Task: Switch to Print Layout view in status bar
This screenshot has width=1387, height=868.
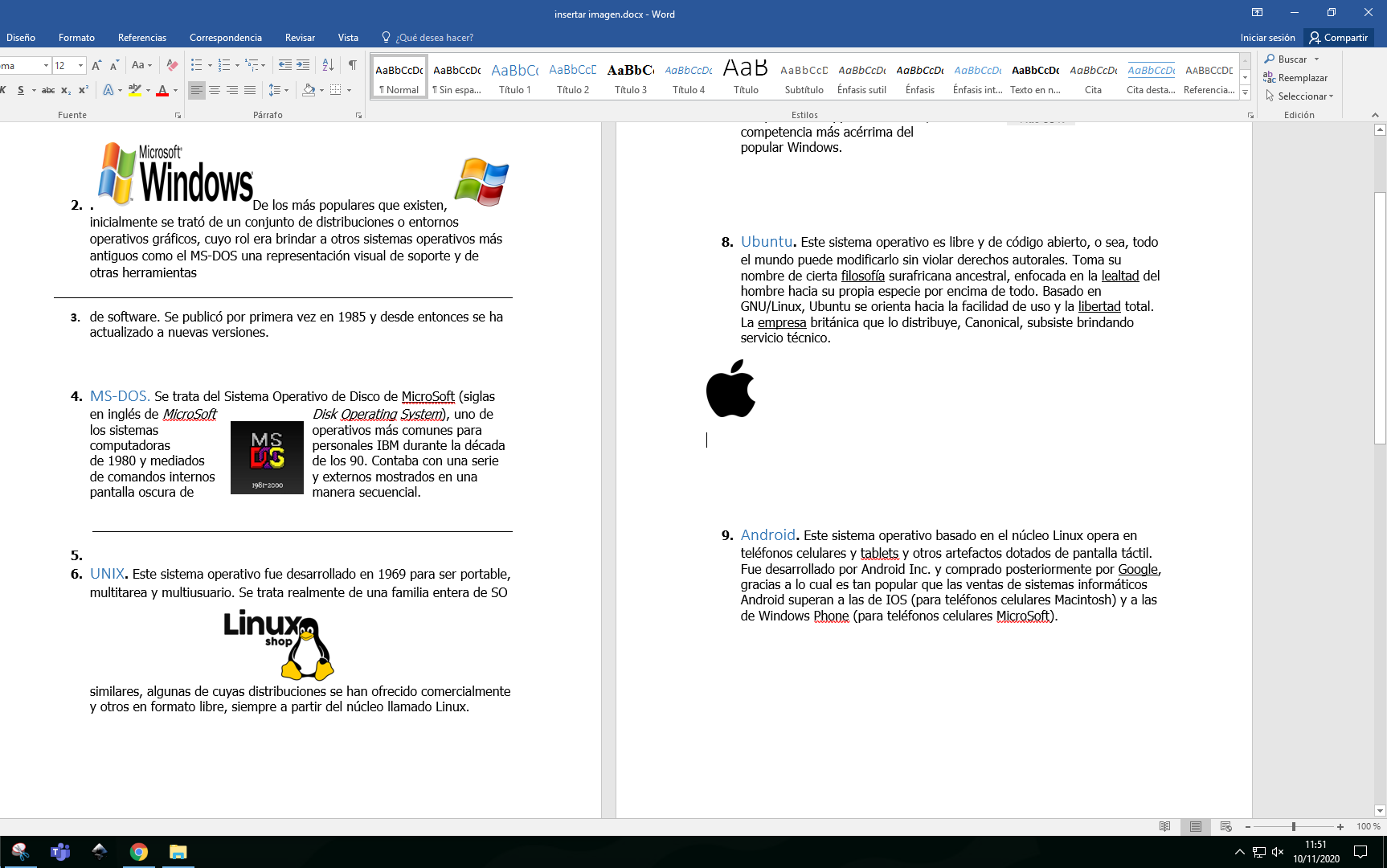Action: [1196, 826]
